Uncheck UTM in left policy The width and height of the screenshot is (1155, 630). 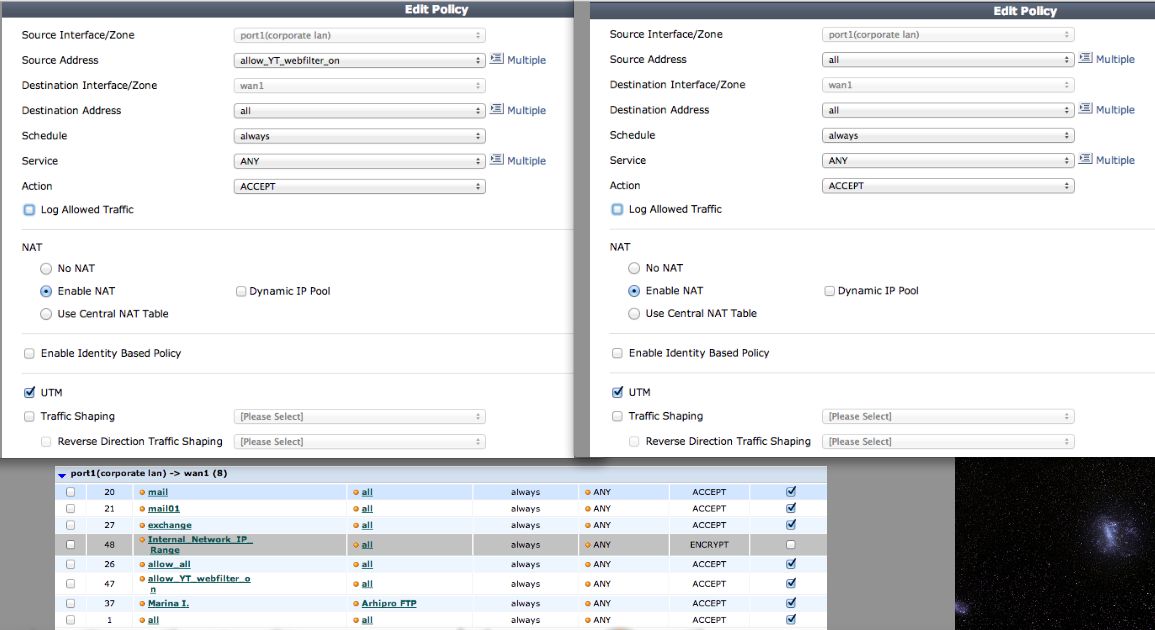29,393
